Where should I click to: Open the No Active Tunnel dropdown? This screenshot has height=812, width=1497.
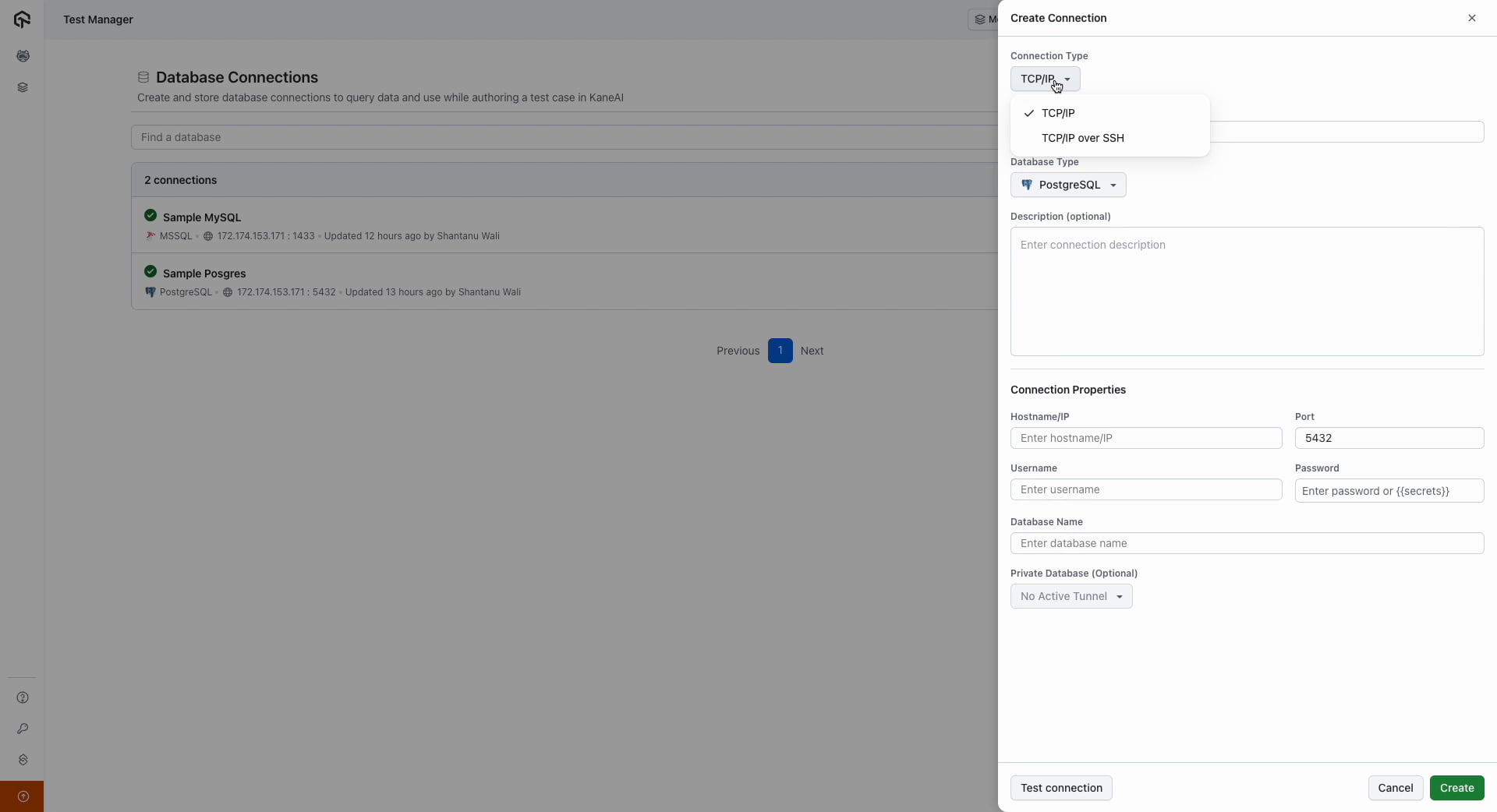[x=1071, y=596]
